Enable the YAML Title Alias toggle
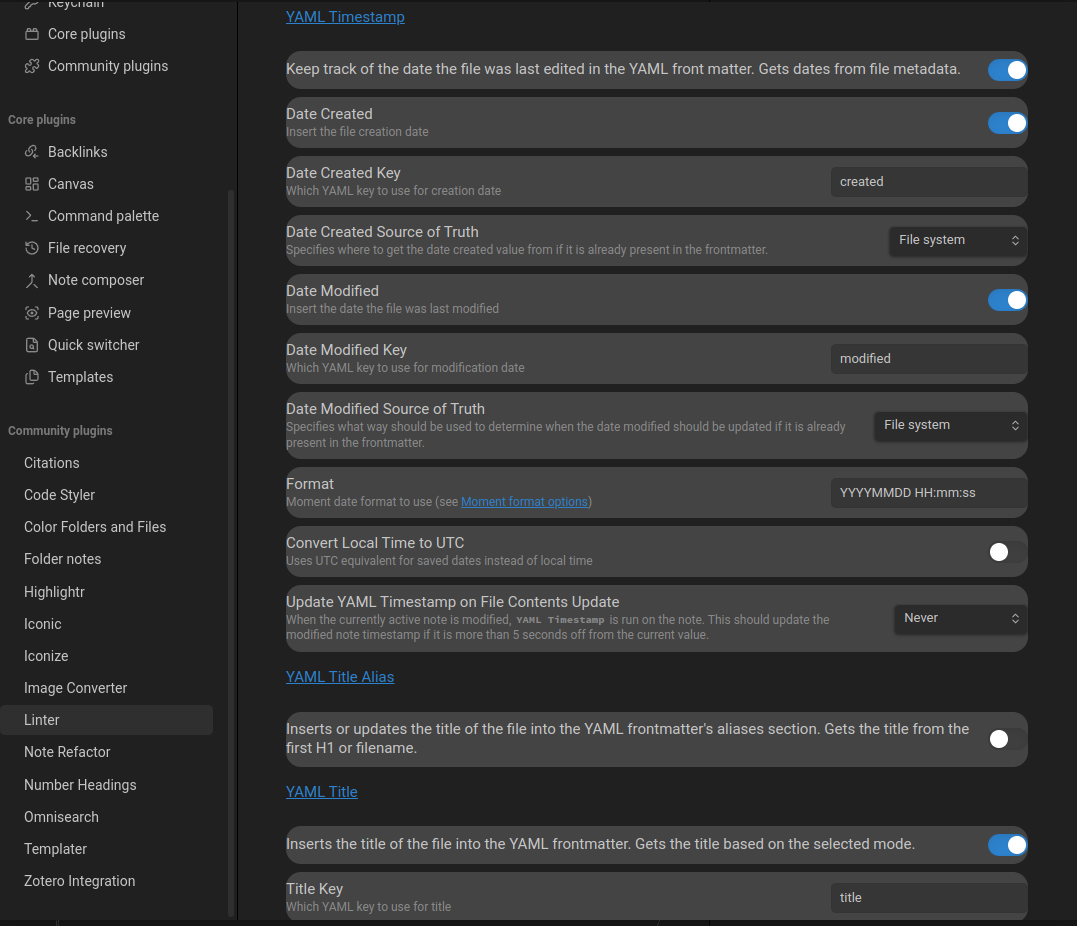This screenshot has width=1077, height=926. tap(1007, 739)
